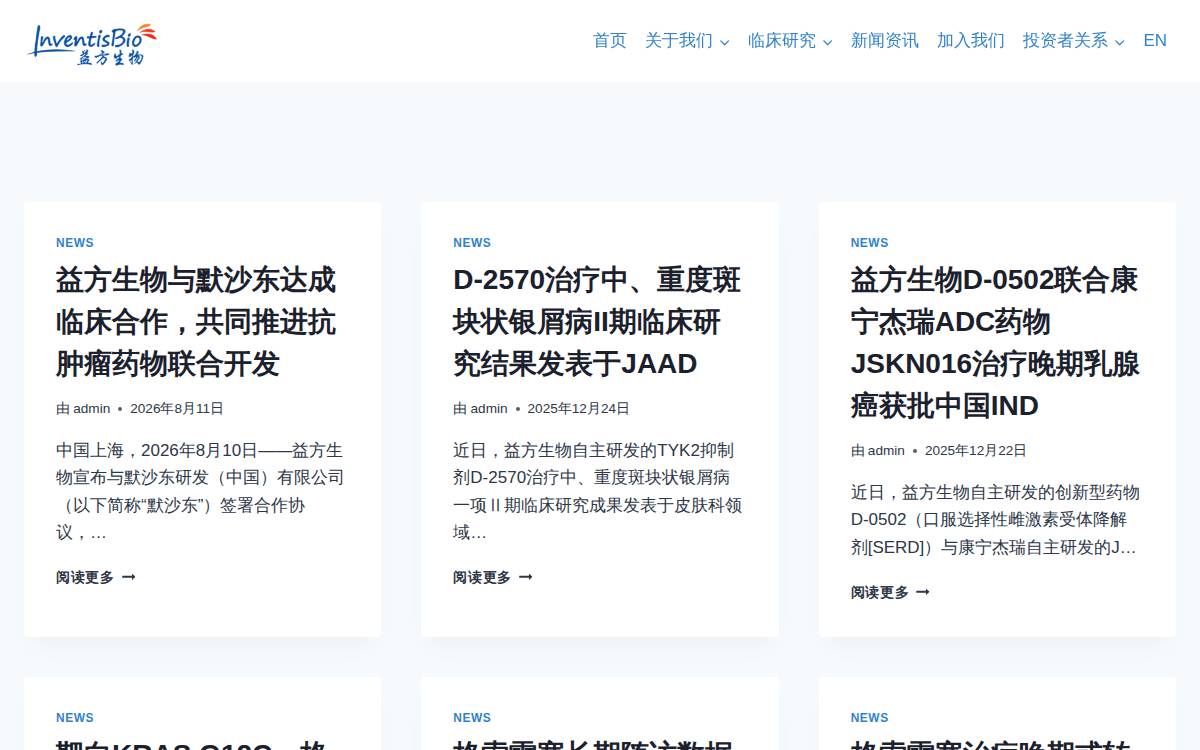Expand the 临床研究 dropdown chevron

[x=828, y=42]
